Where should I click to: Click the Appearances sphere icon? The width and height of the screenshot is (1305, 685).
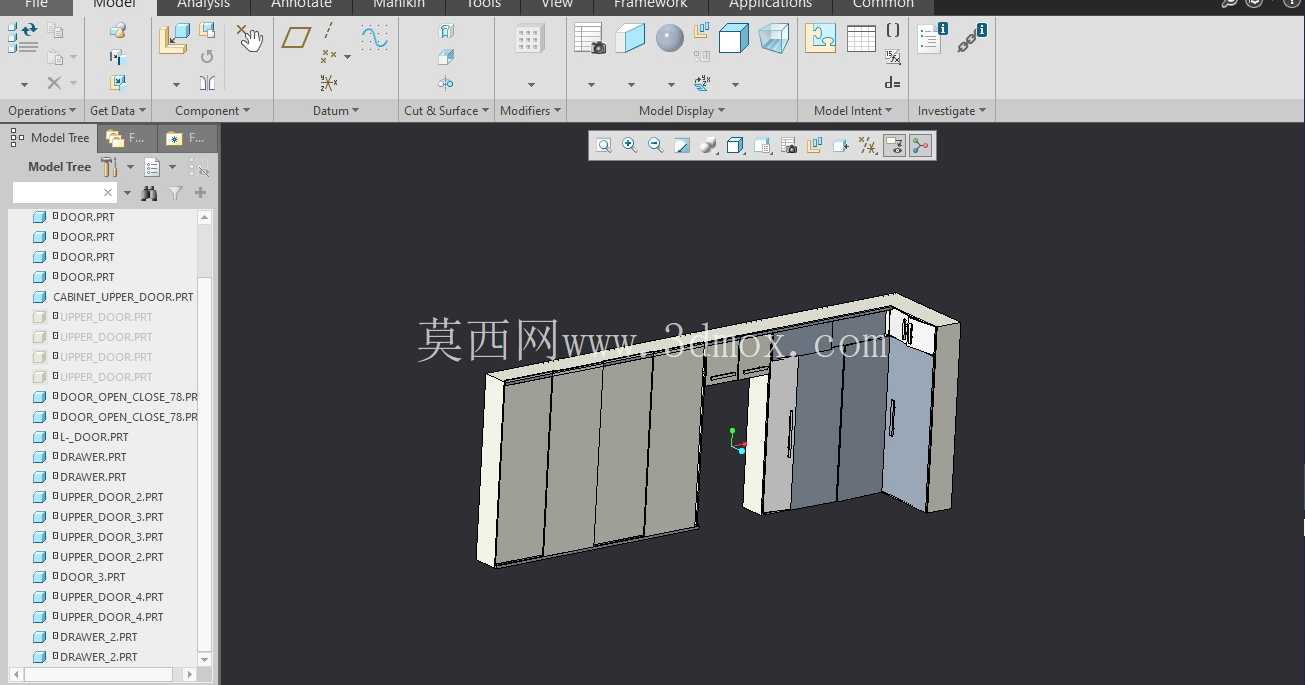click(670, 39)
